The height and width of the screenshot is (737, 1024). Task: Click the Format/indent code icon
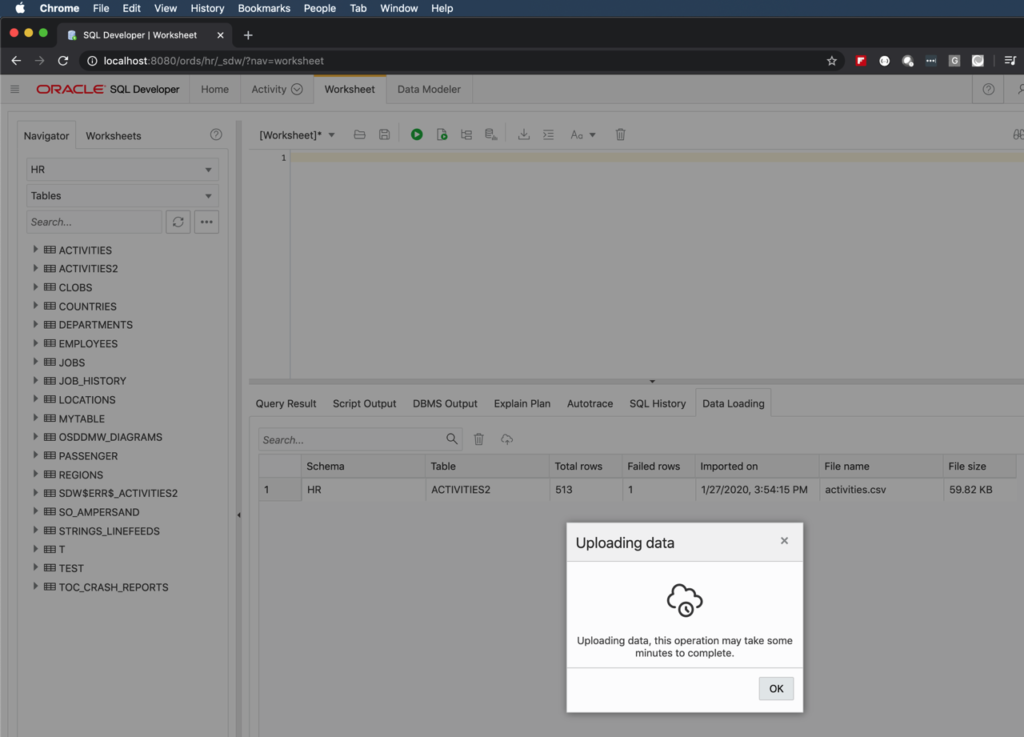549,134
